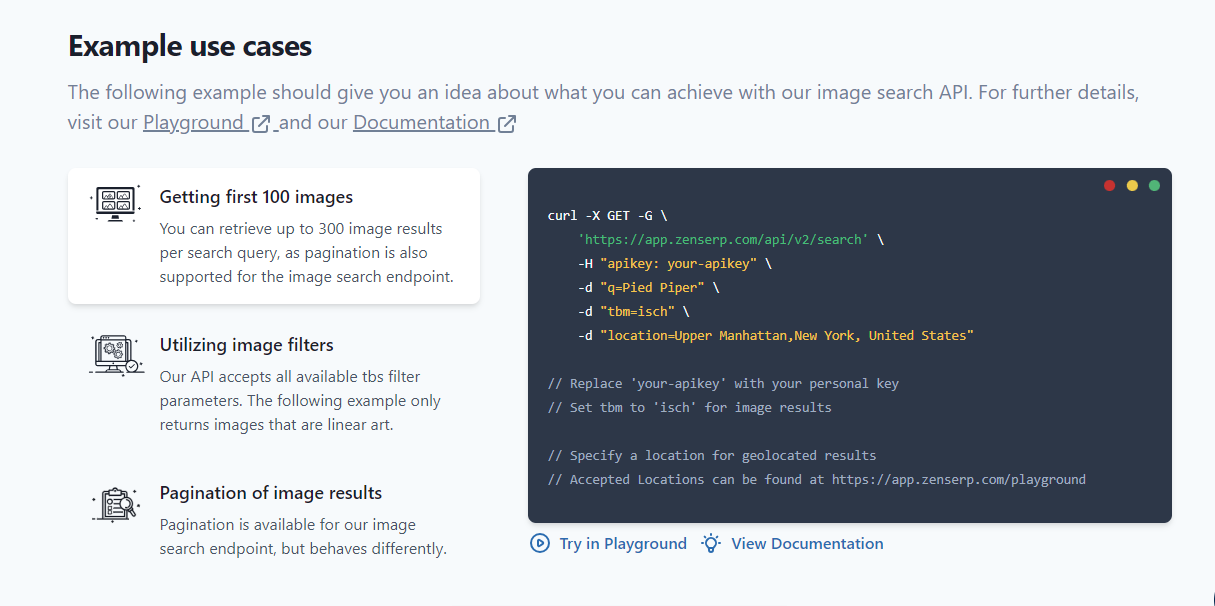Image resolution: width=1215 pixels, height=606 pixels.
Task: Click the yellow dot in code window
Action: [x=1132, y=185]
